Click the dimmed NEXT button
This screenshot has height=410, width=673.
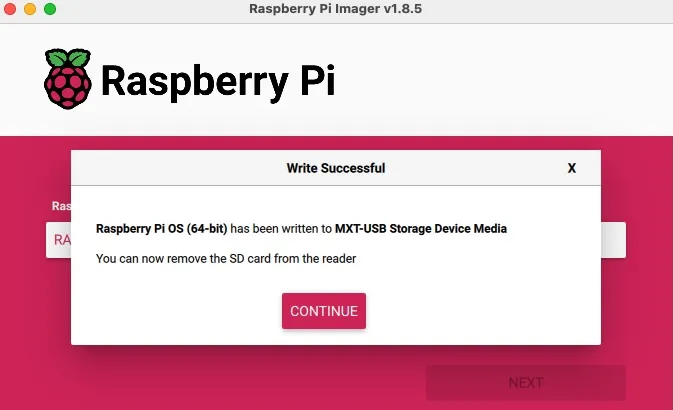pyautogui.click(x=526, y=383)
